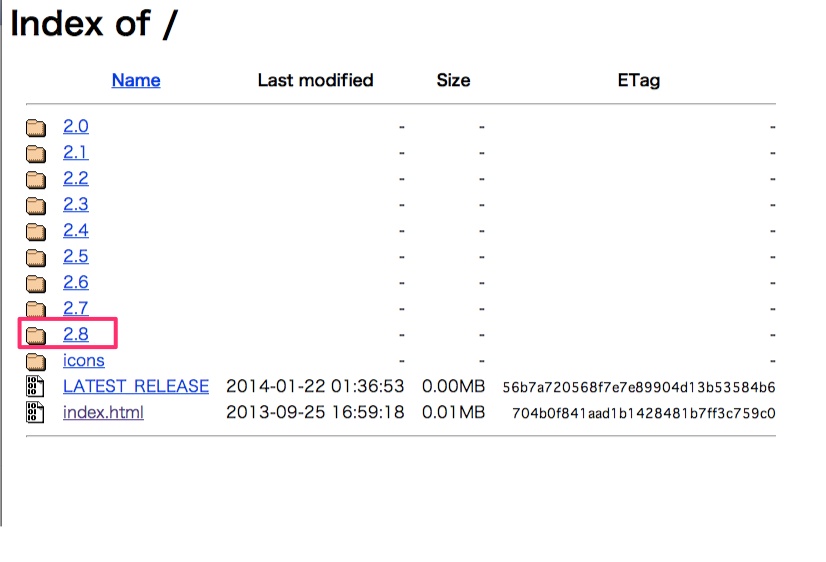The height and width of the screenshot is (562, 826).
Task: Open the index.html file link
Action: pyautogui.click(x=103, y=412)
